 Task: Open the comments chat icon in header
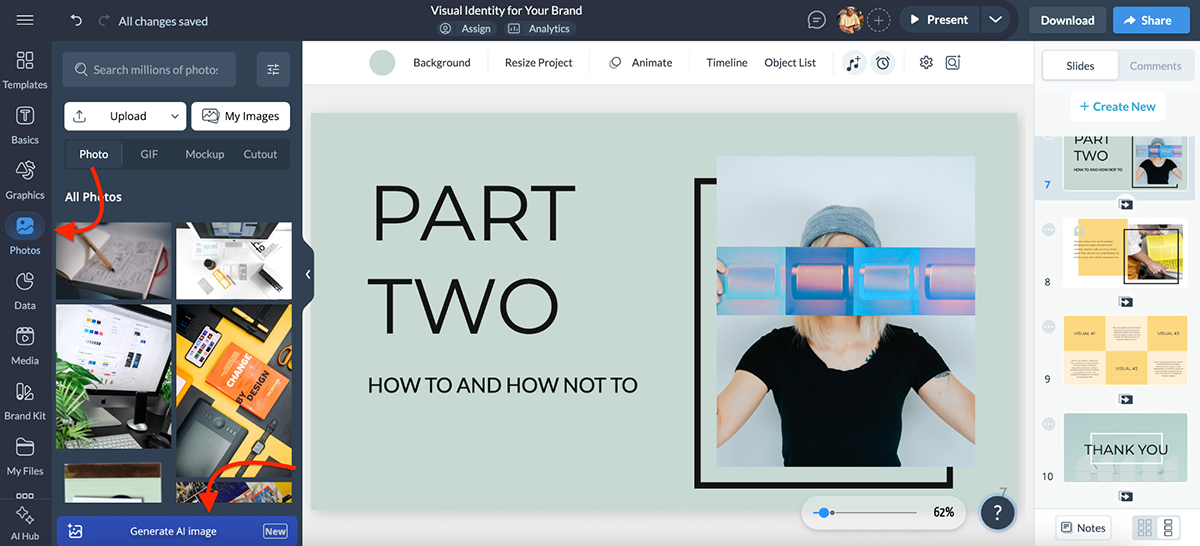tap(817, 20)
